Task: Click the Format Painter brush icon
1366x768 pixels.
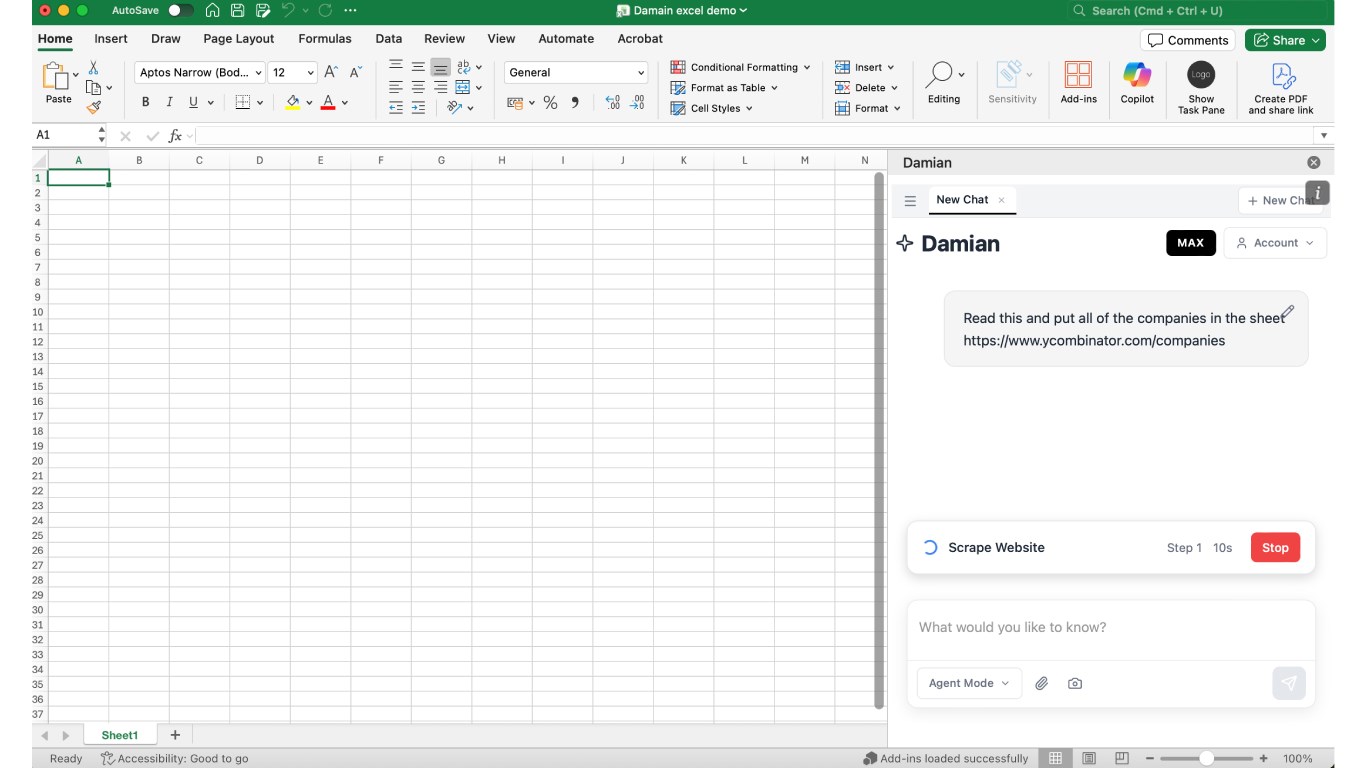Action: [x=93, y=107]
